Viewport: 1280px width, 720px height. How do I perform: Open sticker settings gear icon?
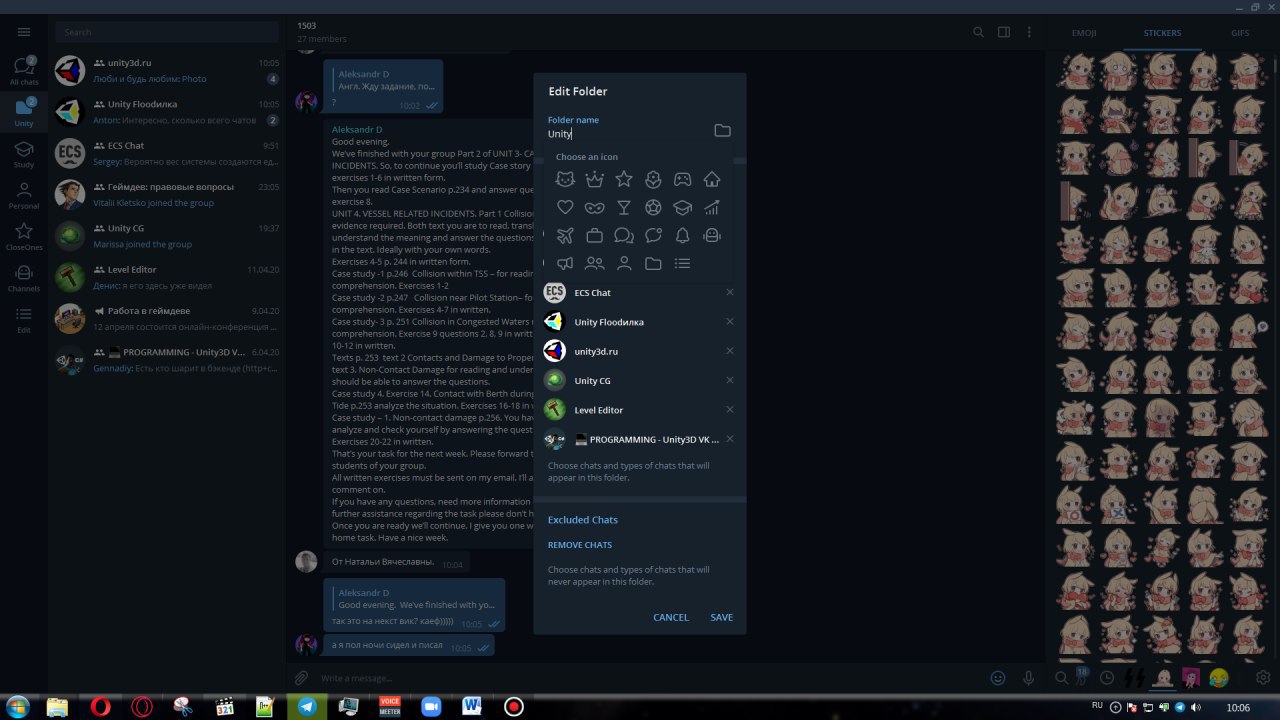[1263, 678]
